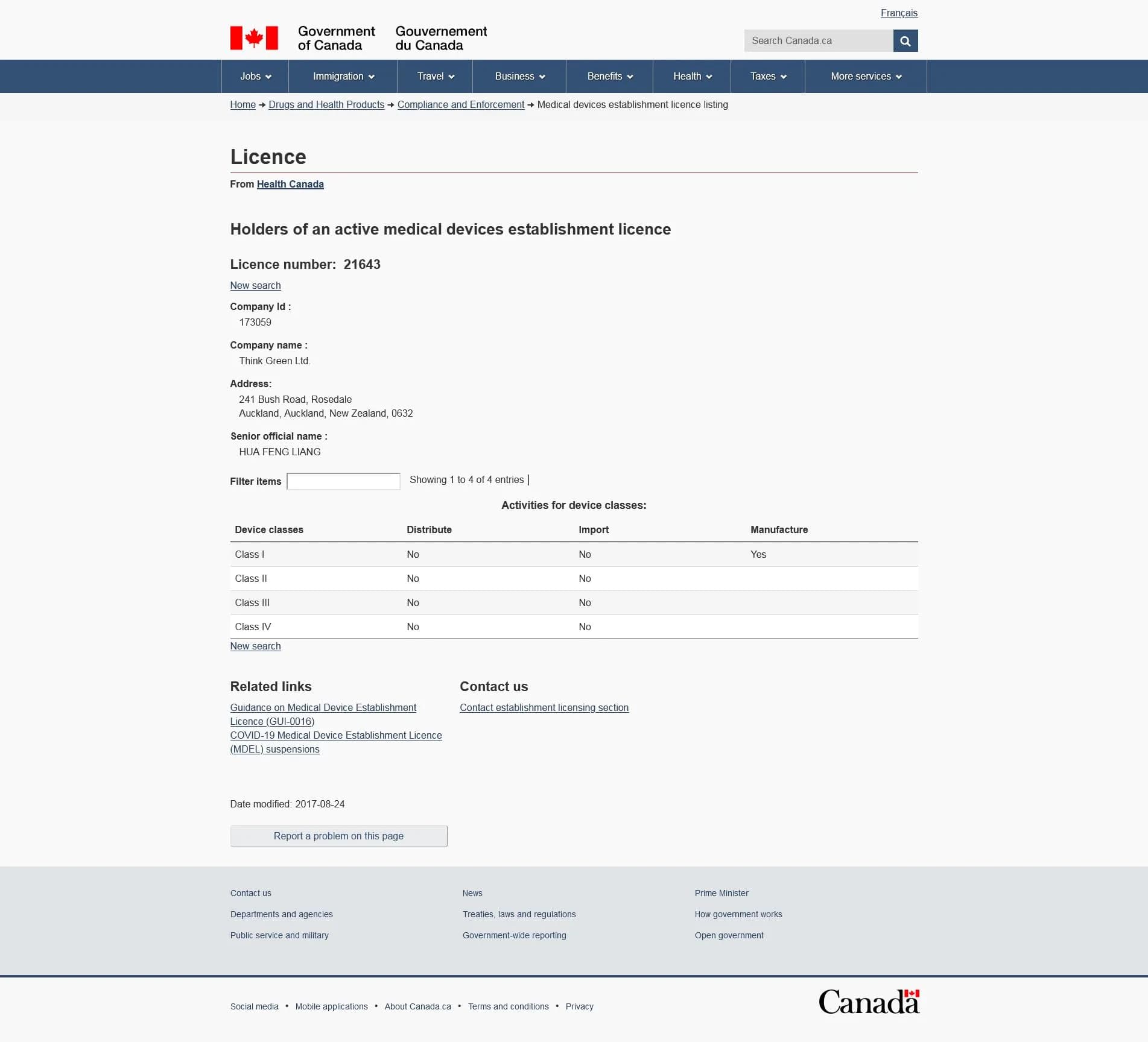The width and height of the screenshot is (1148, 1042).
Task: Open the News footer link
Action: (x=472, y=894)
